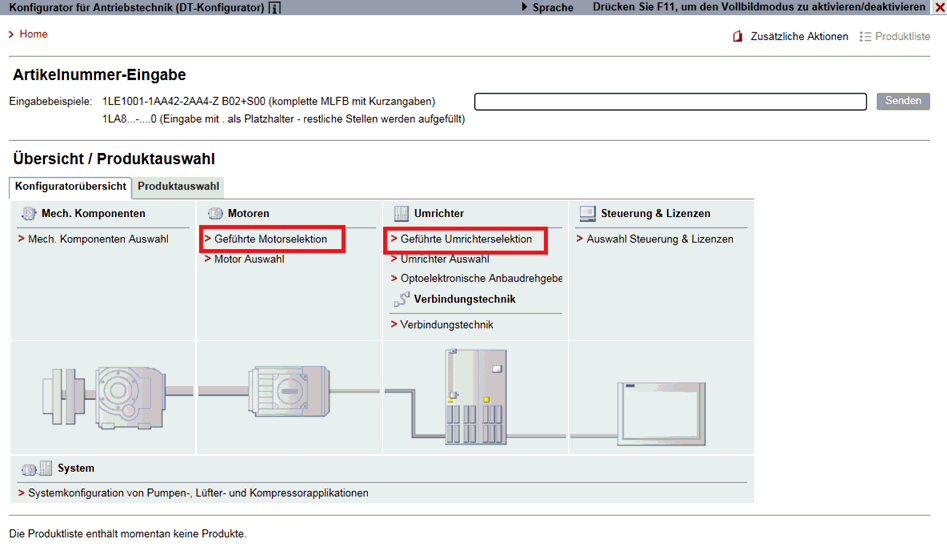
Task: Click the Steuerung & Lizenzen header icon
Action: click(x=586, y=214)
